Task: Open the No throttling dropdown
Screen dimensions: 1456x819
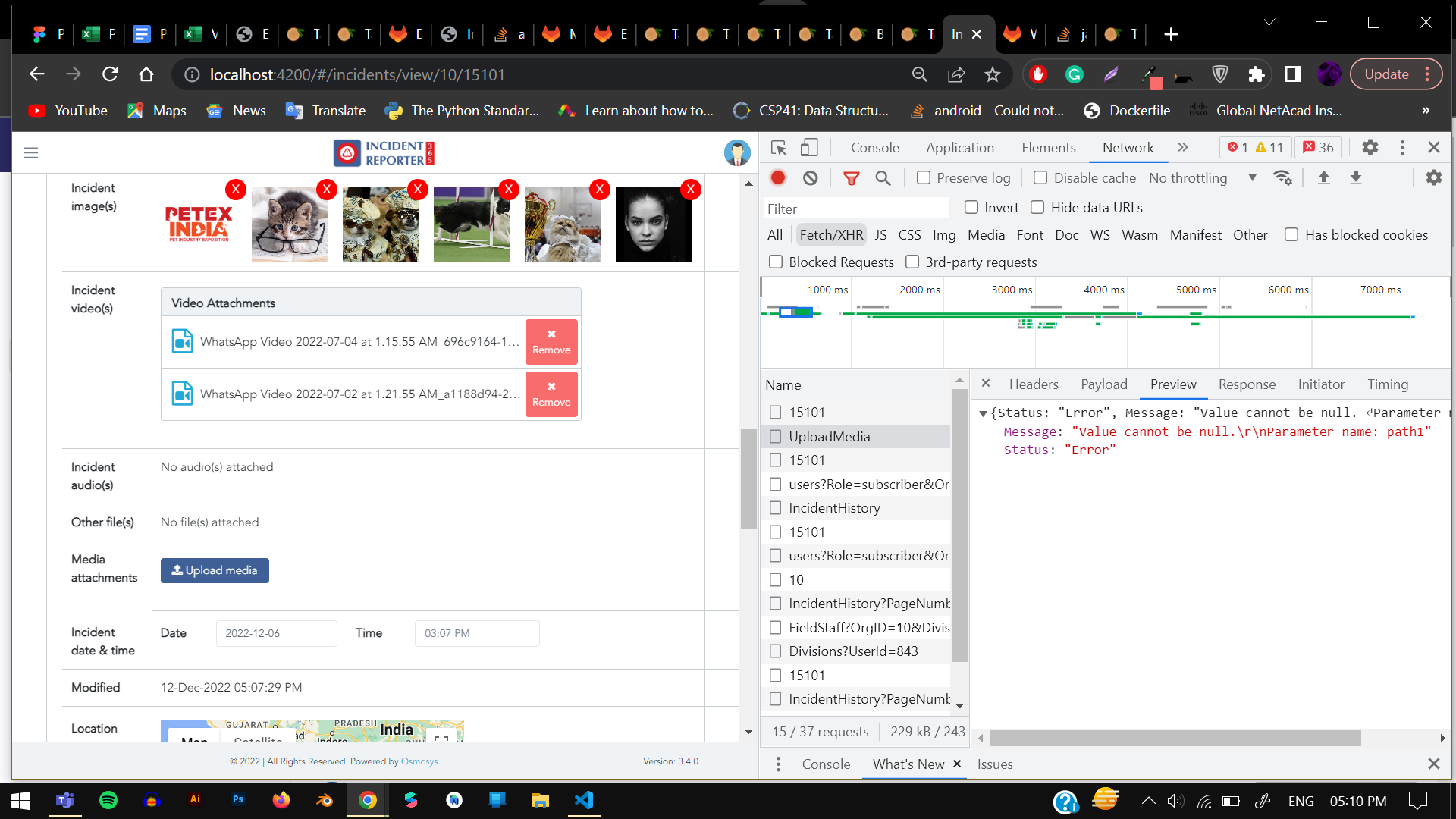Action: [x=1202, y=177]
